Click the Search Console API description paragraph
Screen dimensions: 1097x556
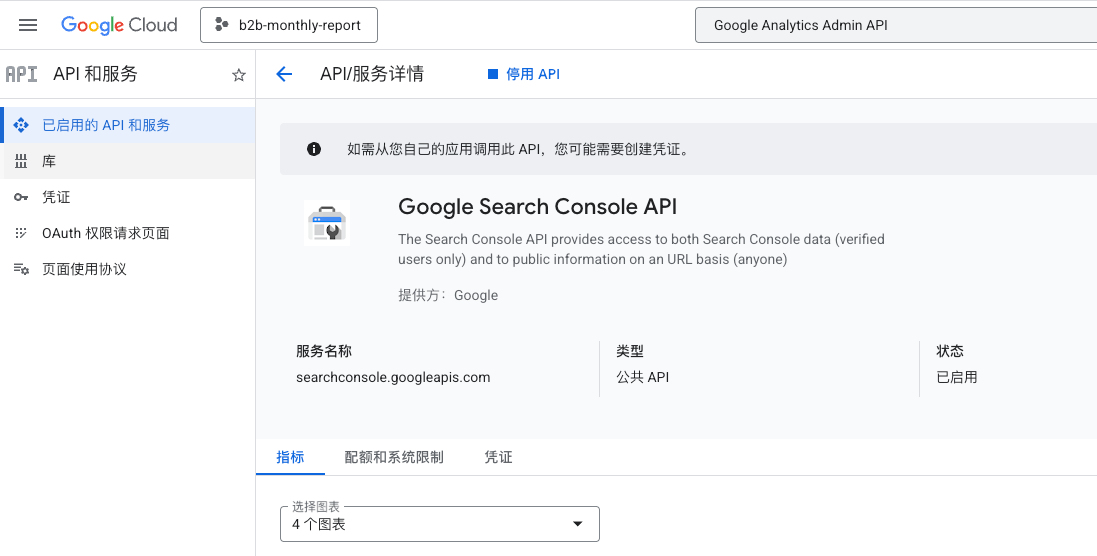coord(642,249)
